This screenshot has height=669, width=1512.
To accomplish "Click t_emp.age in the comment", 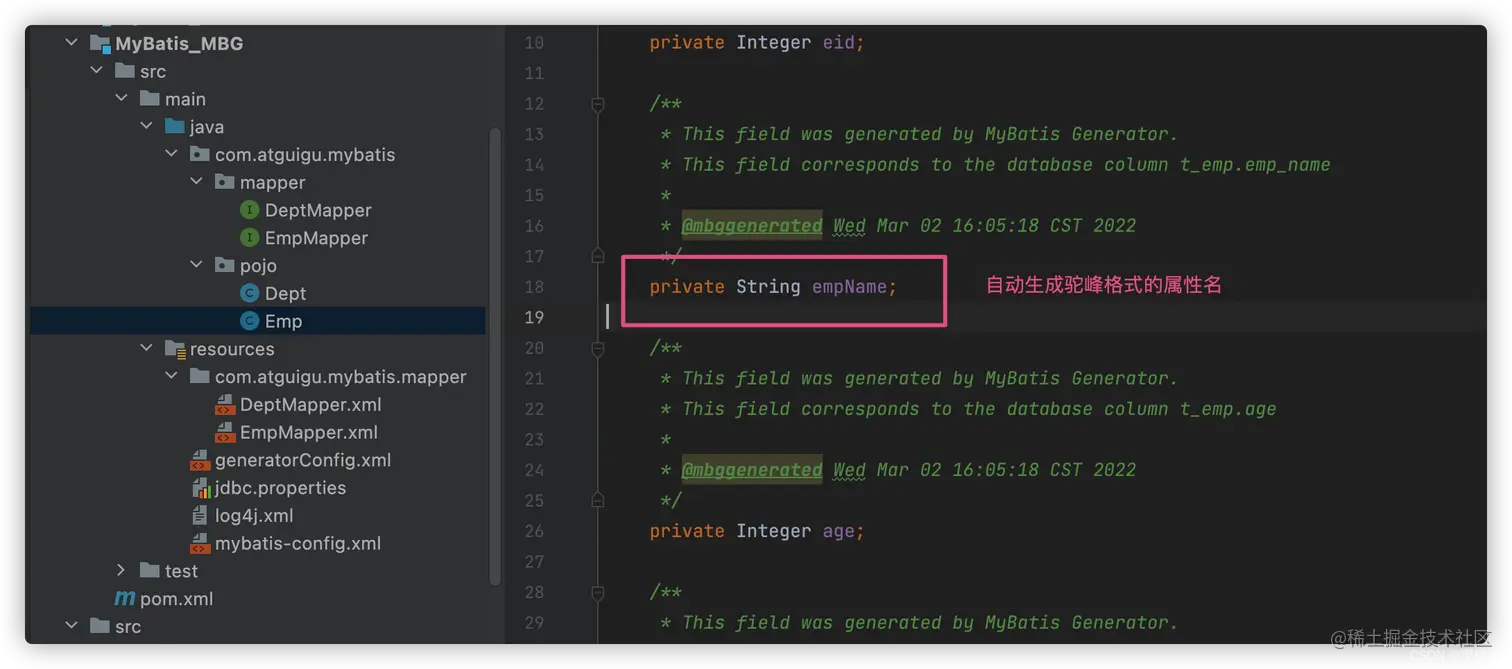I will (1228, 409).
